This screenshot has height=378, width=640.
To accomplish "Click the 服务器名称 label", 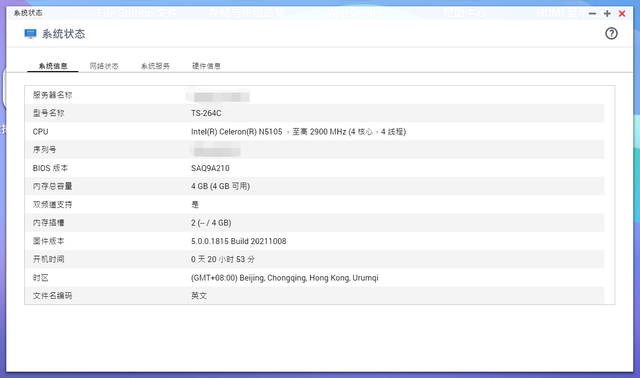I will [x=52, y=95].
